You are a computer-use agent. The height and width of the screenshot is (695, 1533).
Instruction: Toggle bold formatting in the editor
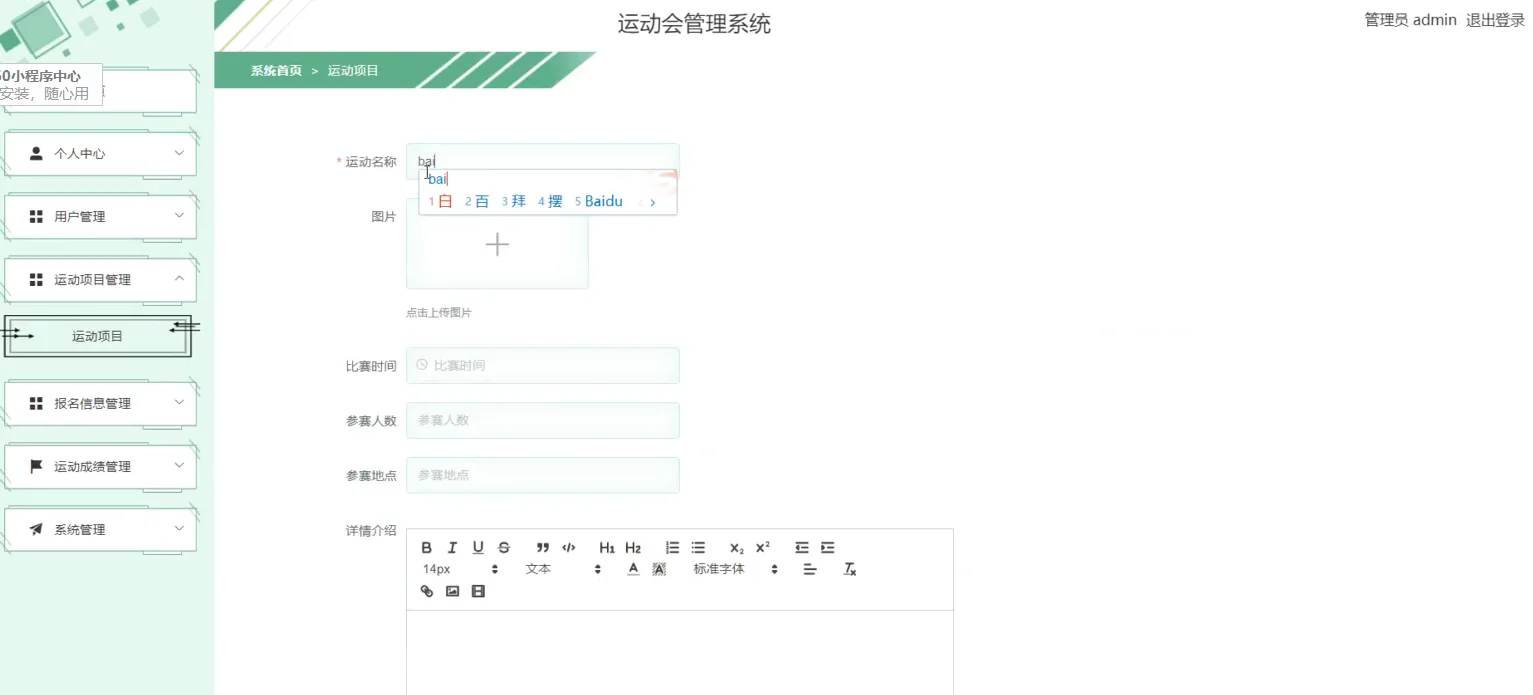tap(426, 547)
